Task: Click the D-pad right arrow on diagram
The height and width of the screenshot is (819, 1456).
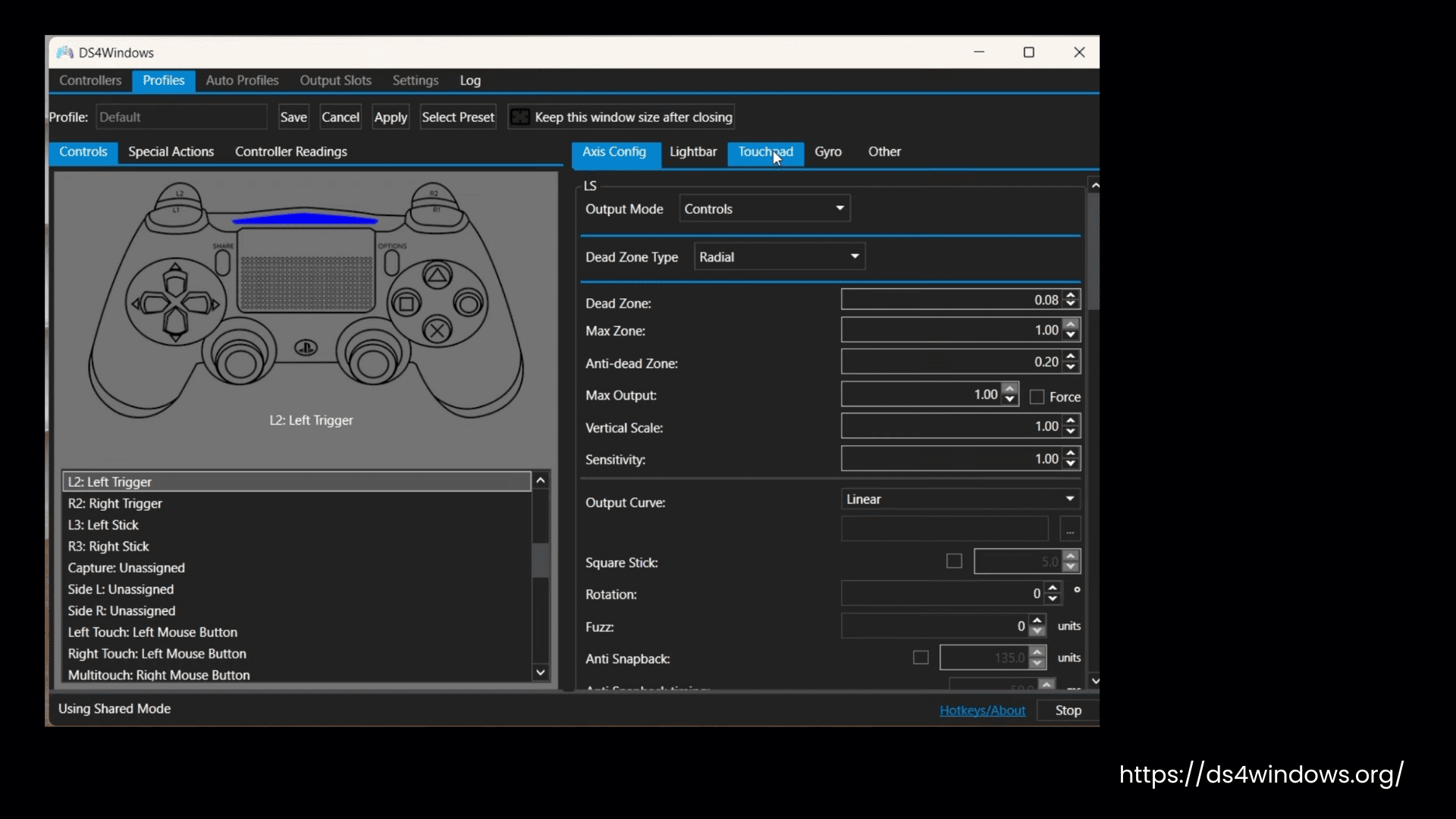Action: click(x=202, y=305)
